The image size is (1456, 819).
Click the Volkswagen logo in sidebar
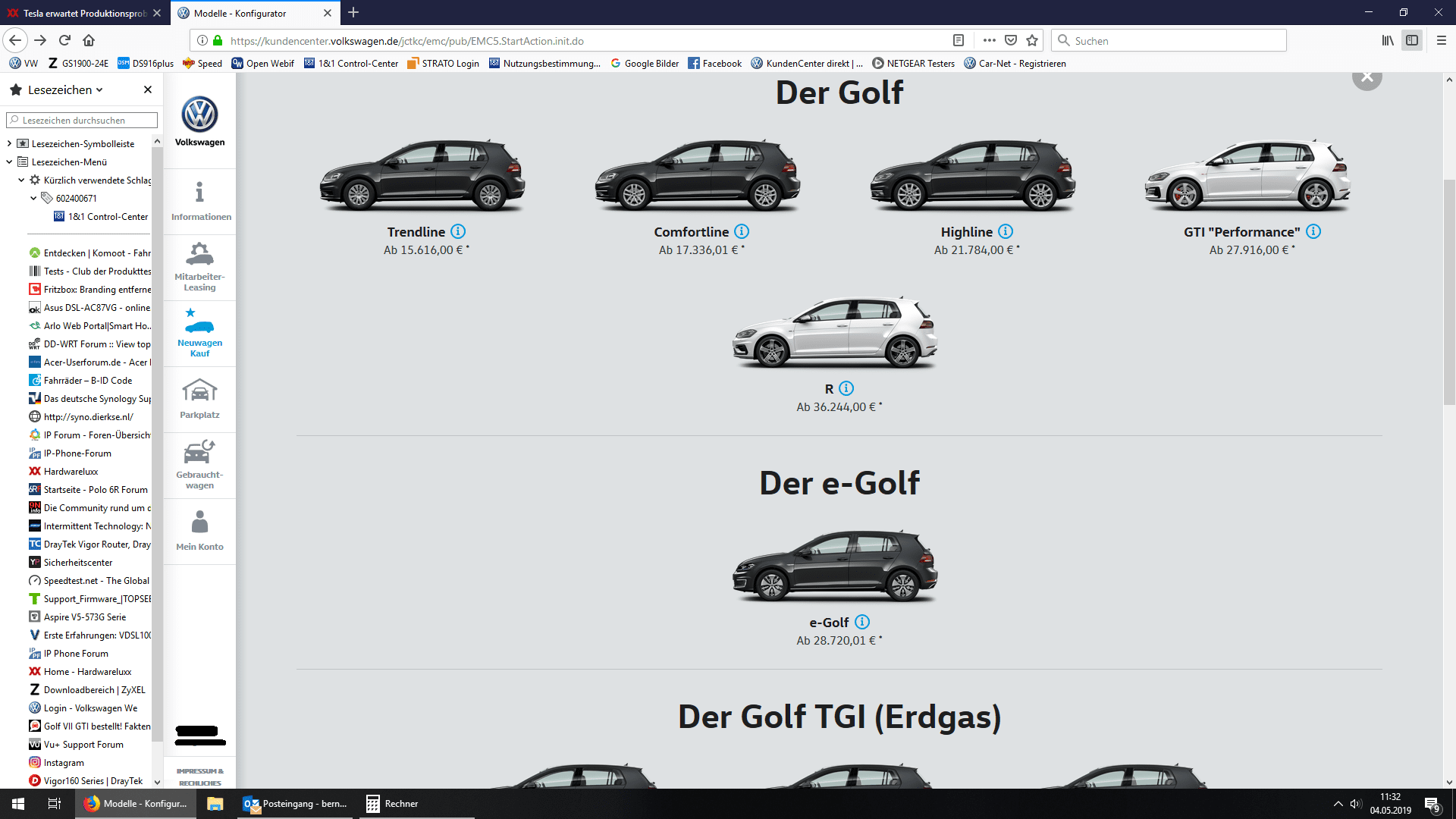199,121
